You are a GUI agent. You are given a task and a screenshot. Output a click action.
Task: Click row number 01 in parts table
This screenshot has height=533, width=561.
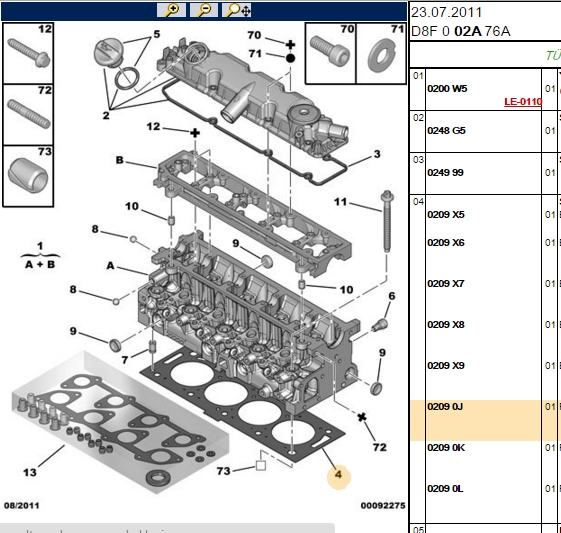click(x=418, y=76)
